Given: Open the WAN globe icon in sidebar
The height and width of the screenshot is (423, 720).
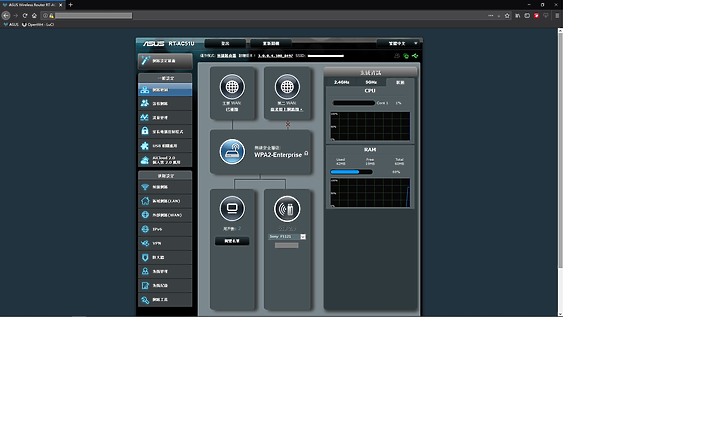Looking at the screenshot, I should (145, 215).
